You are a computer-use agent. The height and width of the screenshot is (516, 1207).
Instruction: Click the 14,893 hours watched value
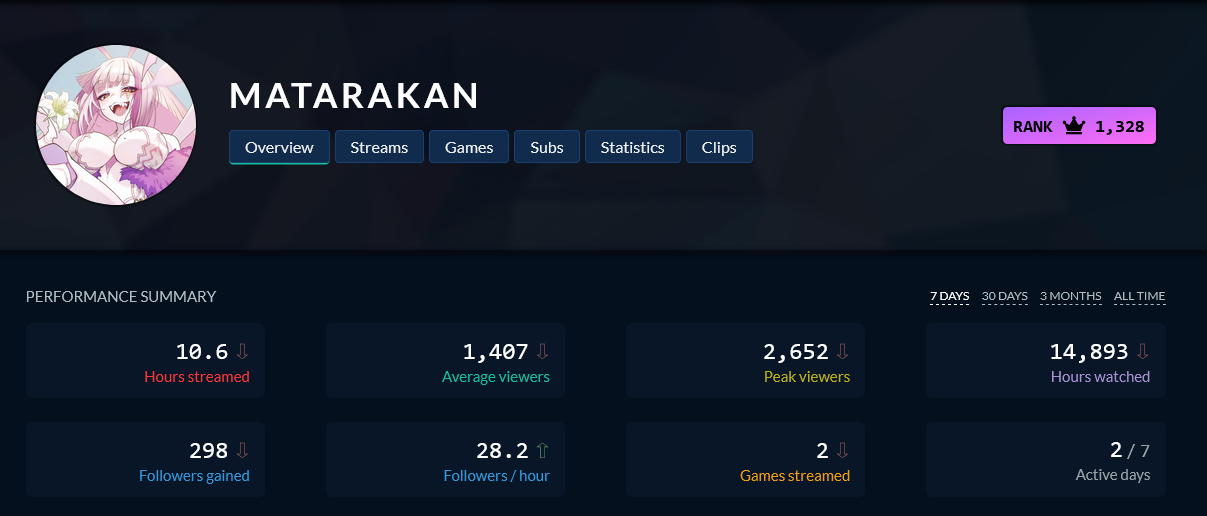pyautogui.click(x=1089, y=351)
